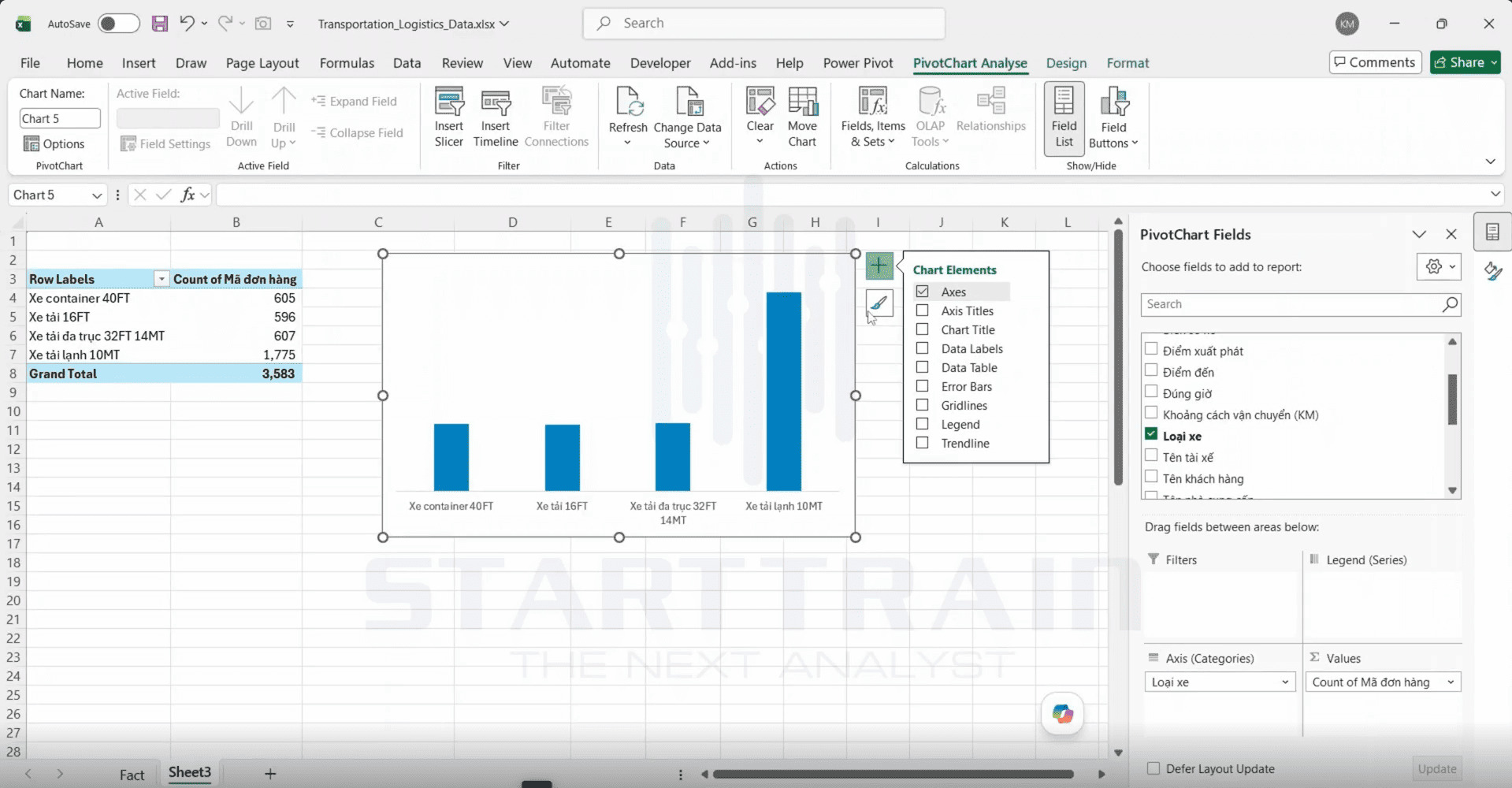Open the Comments button

[1375, 62]
